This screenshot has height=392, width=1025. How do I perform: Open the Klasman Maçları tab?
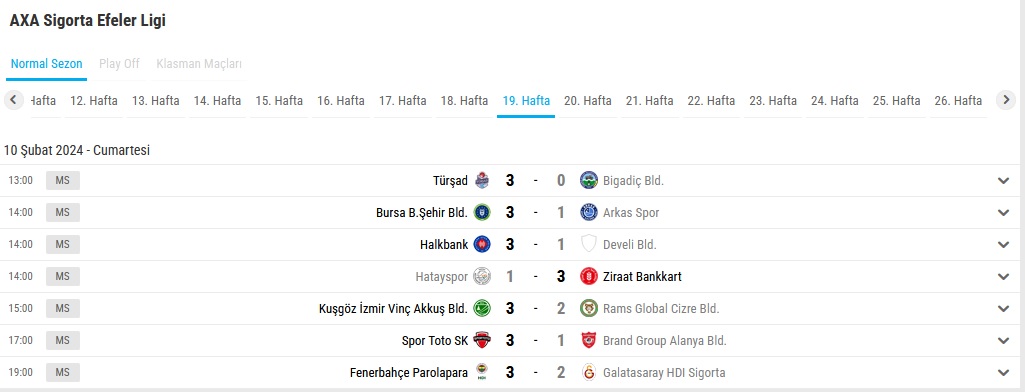coord(199,64)
